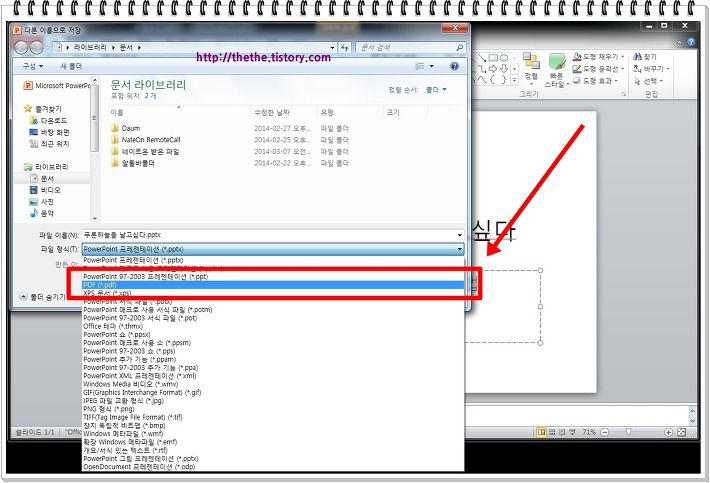Click the fit slide to window icon
710x483 pixels.
click(x=681, y=432)
